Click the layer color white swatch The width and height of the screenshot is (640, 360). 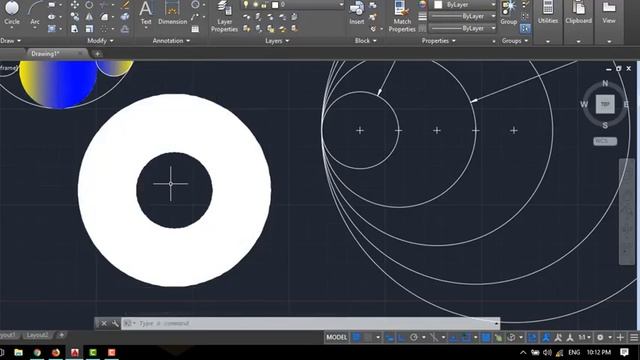[x=275, y=4]
